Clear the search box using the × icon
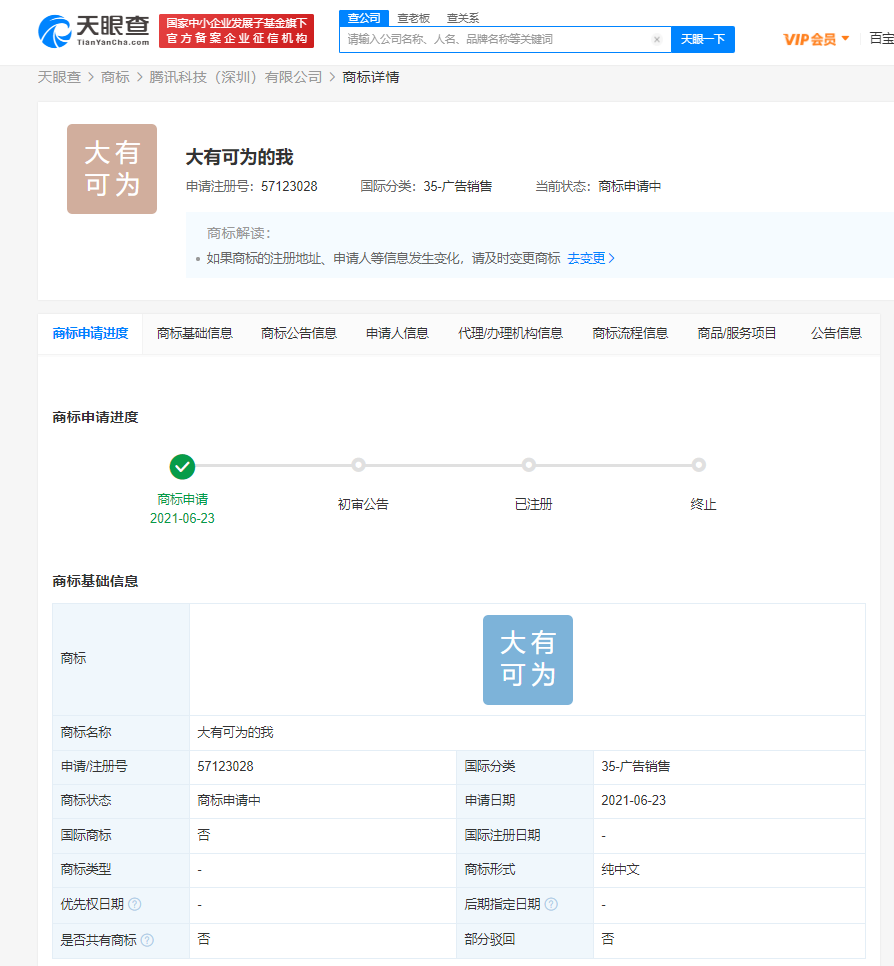The width and height of the screenshot is (894, 966). [657, 39]
